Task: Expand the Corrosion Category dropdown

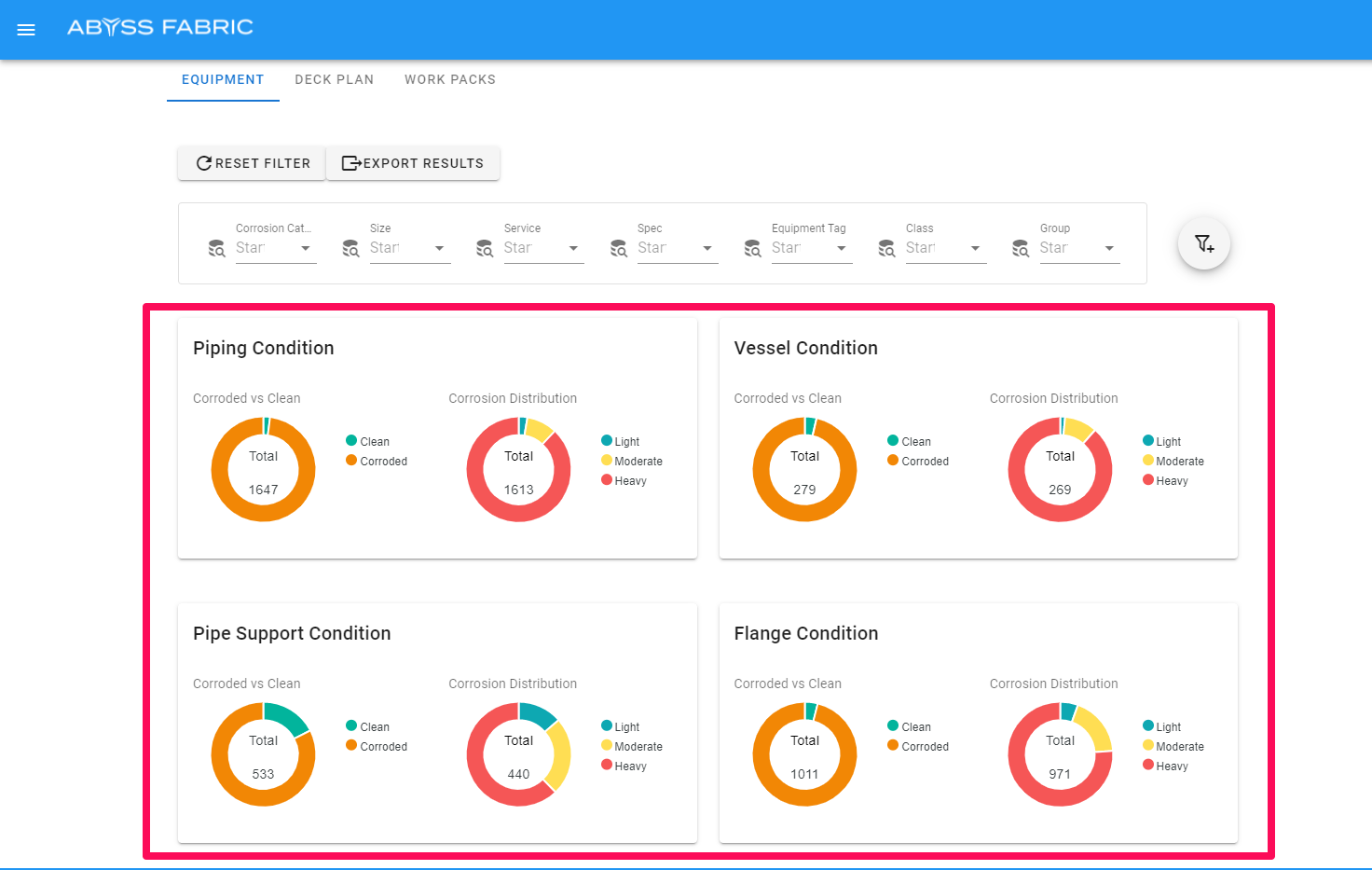Action: coord(306,249)
